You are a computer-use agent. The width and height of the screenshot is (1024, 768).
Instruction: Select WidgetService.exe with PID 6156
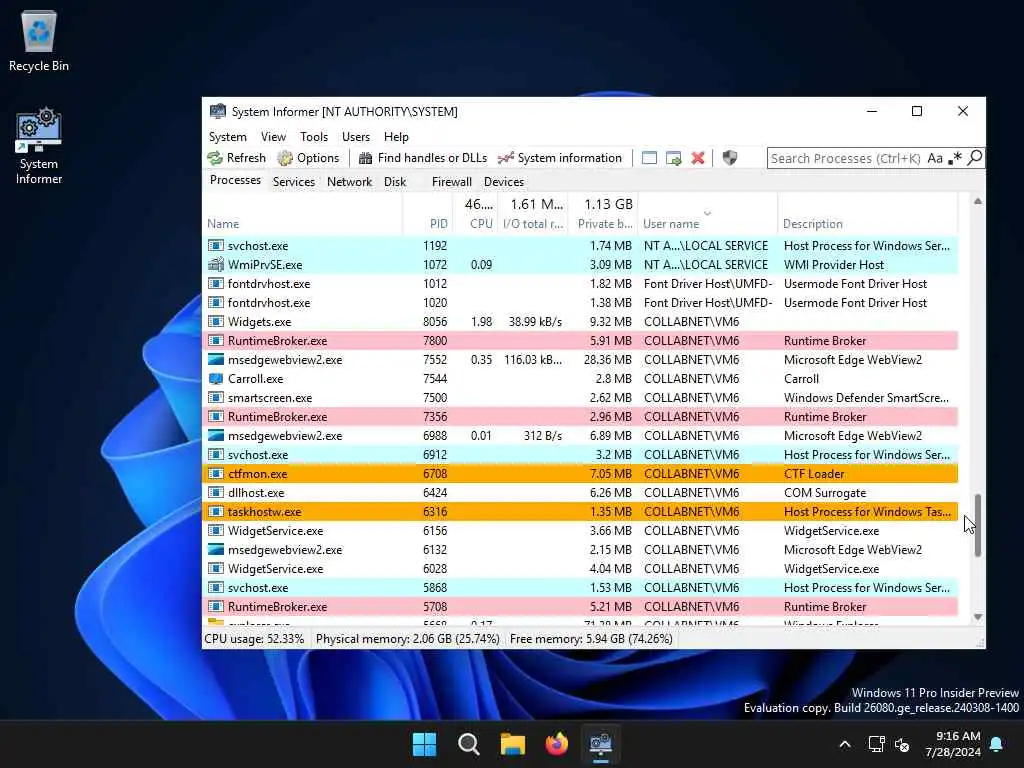point(580,530)
